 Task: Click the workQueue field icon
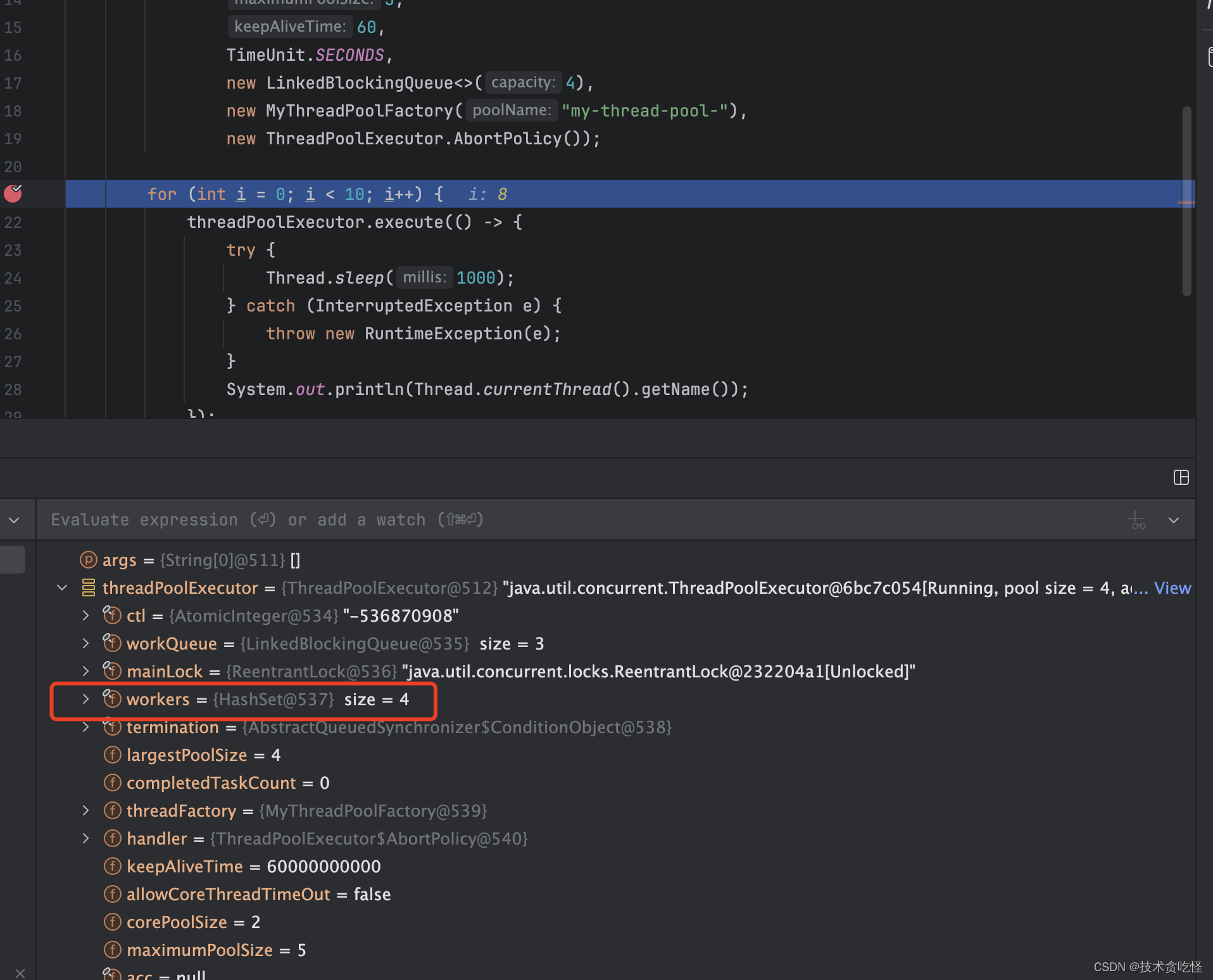[112, 643]
